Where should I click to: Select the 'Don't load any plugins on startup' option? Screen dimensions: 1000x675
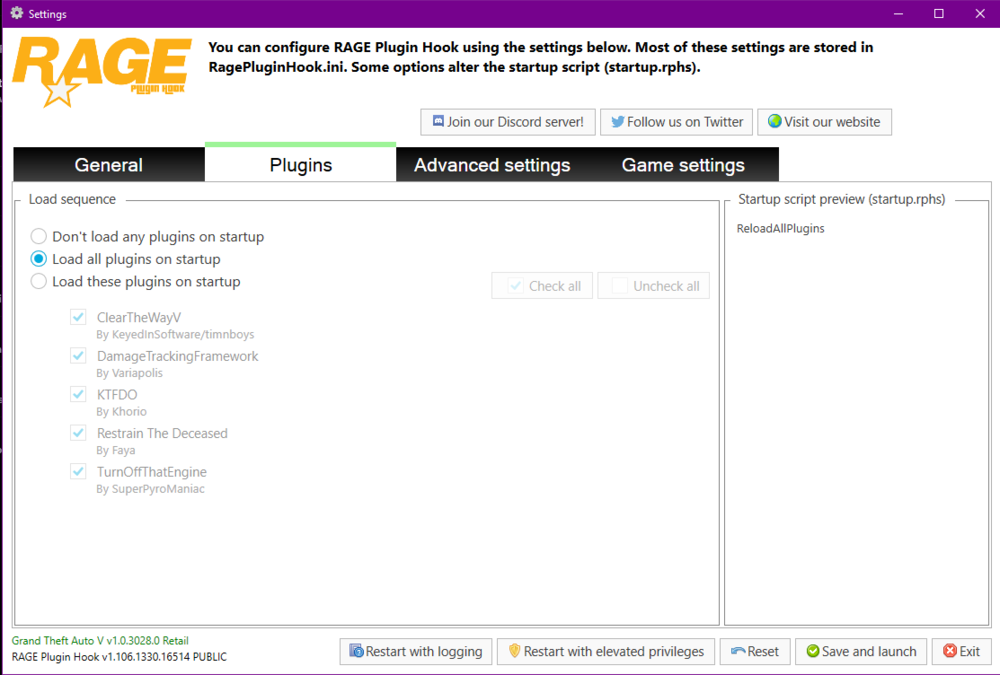[38, 236]
